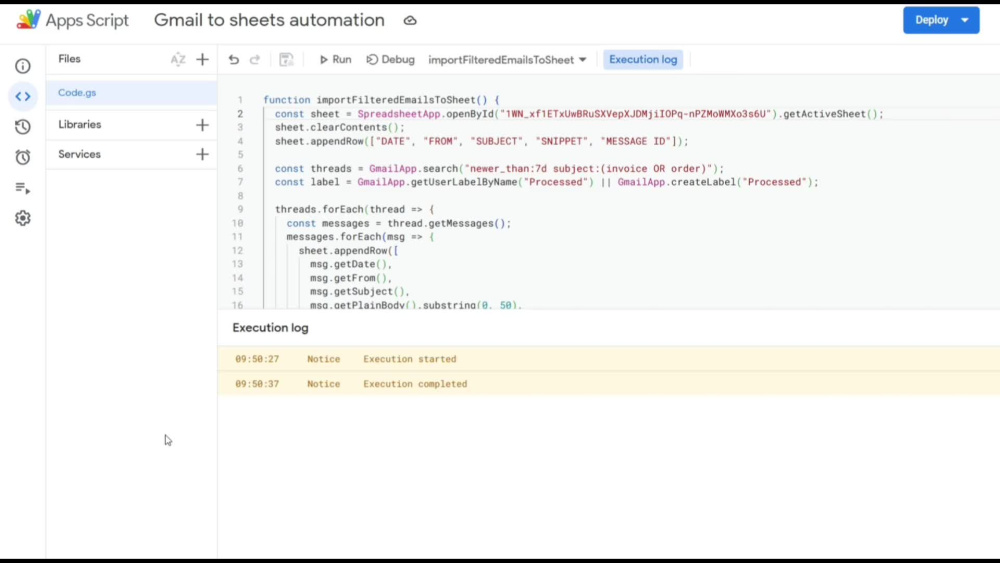Add a library with plus icon
This screenshot has width=1000, height=563.
pyautogui.click(x=202, y=125)
